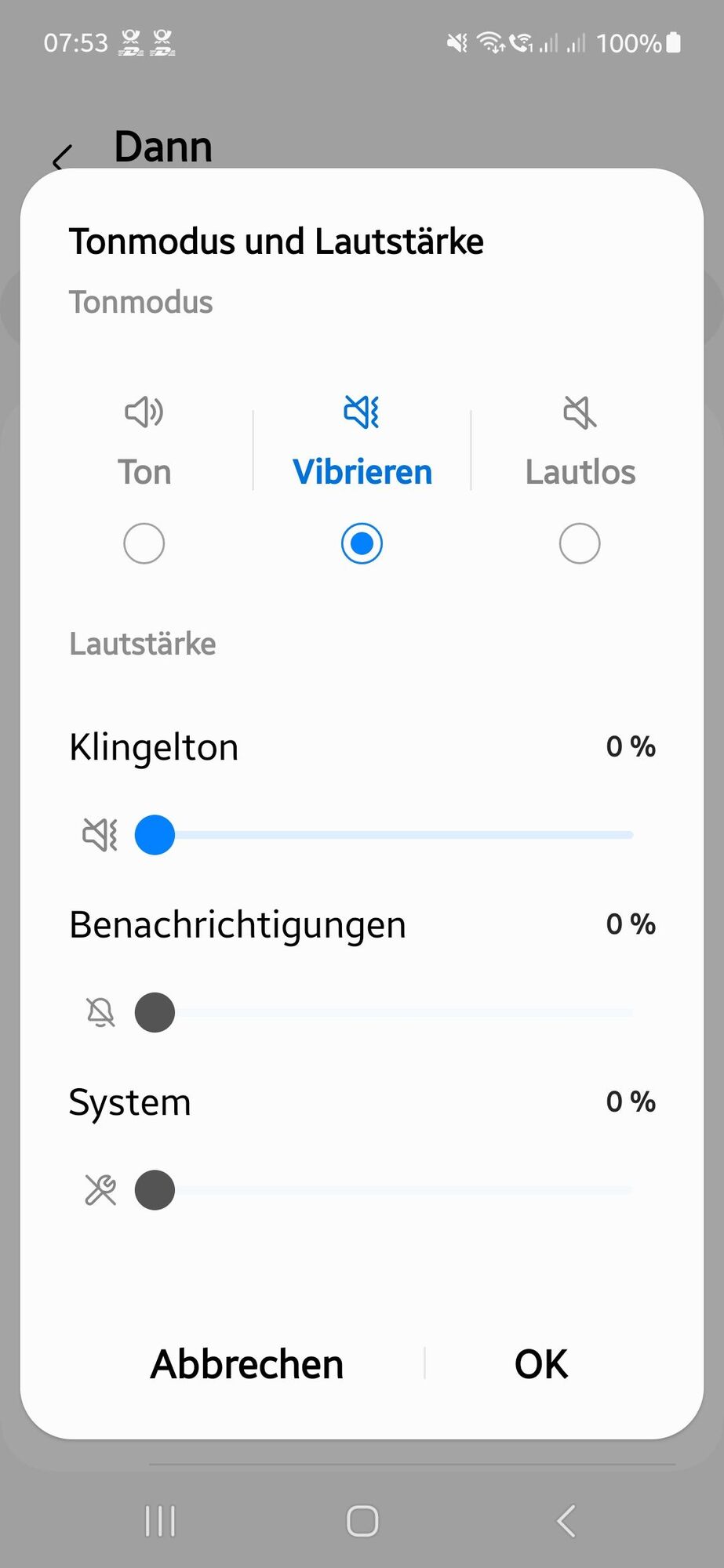Tap the crossed-out bell notification icon
724x1568 pixels.
(100, 1012)
